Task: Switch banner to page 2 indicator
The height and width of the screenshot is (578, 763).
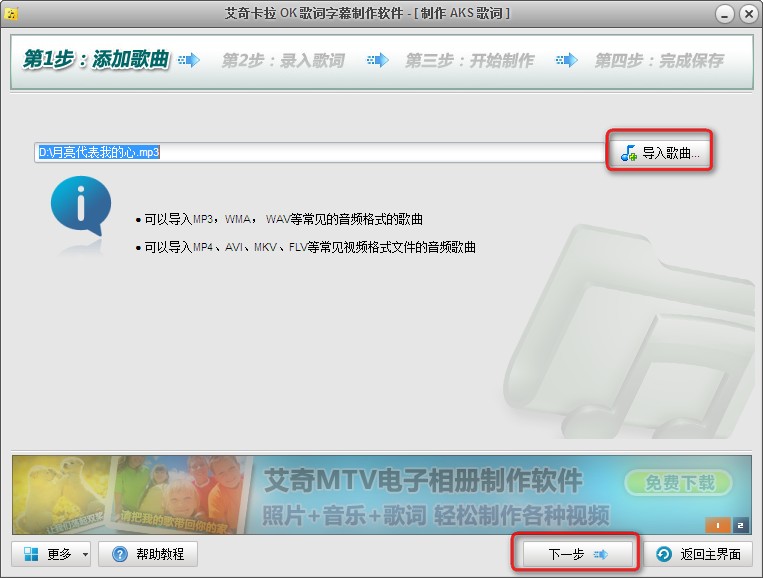Action: point(741,525)
